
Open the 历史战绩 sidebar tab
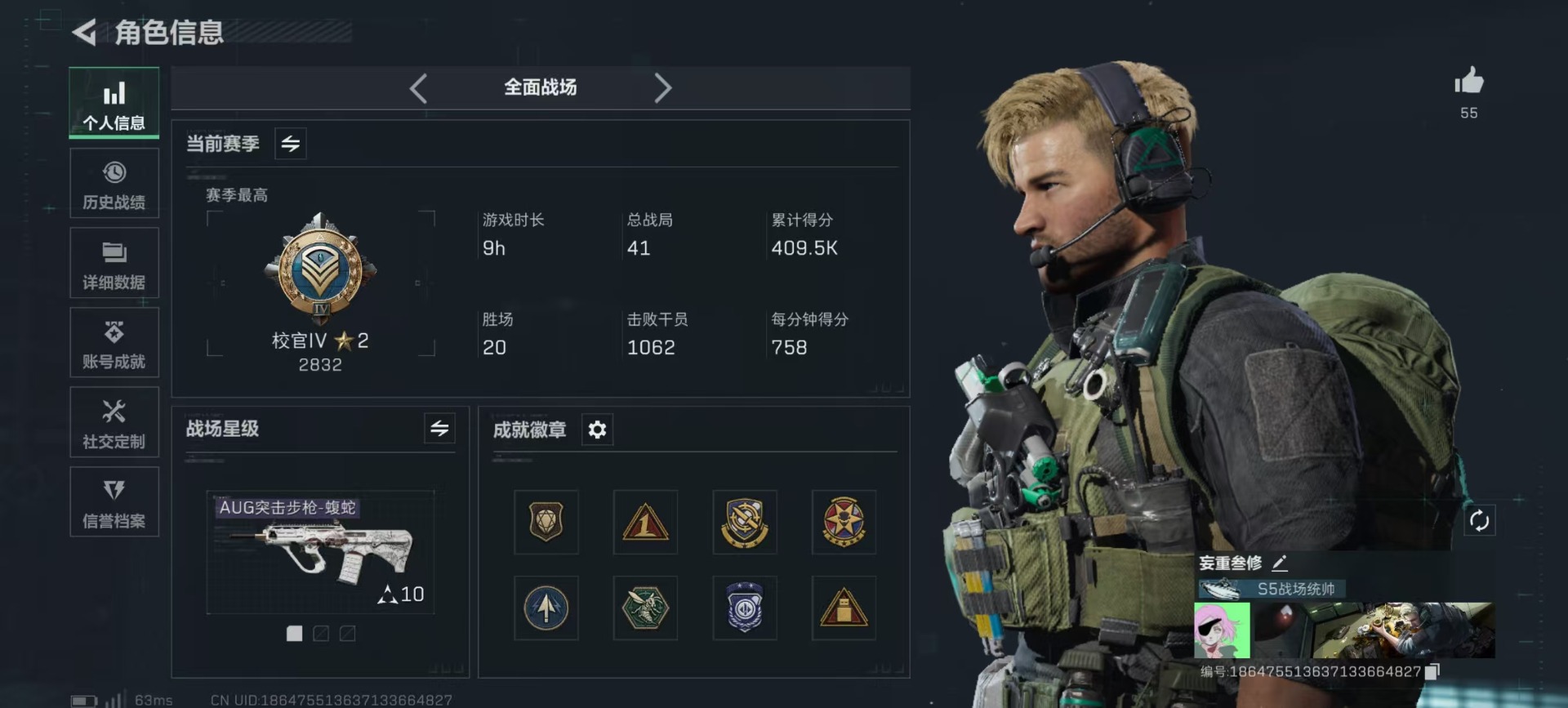coord(114,184)
